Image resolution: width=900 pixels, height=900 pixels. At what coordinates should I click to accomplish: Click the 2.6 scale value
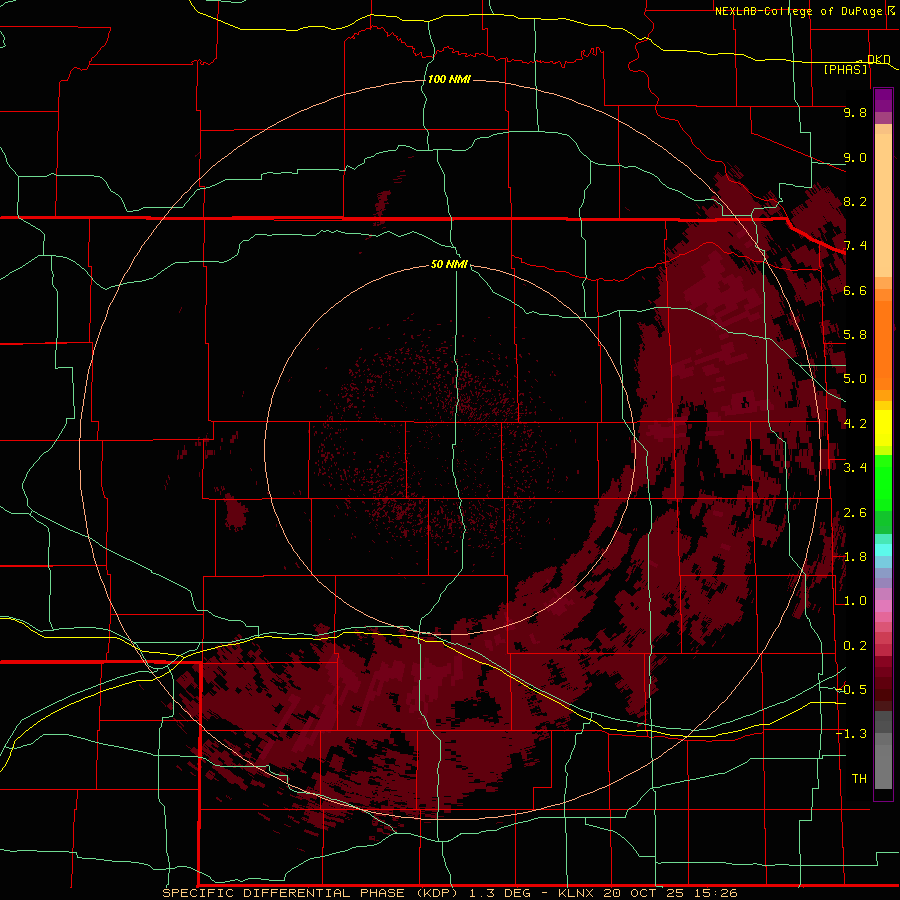coord(855,513)
